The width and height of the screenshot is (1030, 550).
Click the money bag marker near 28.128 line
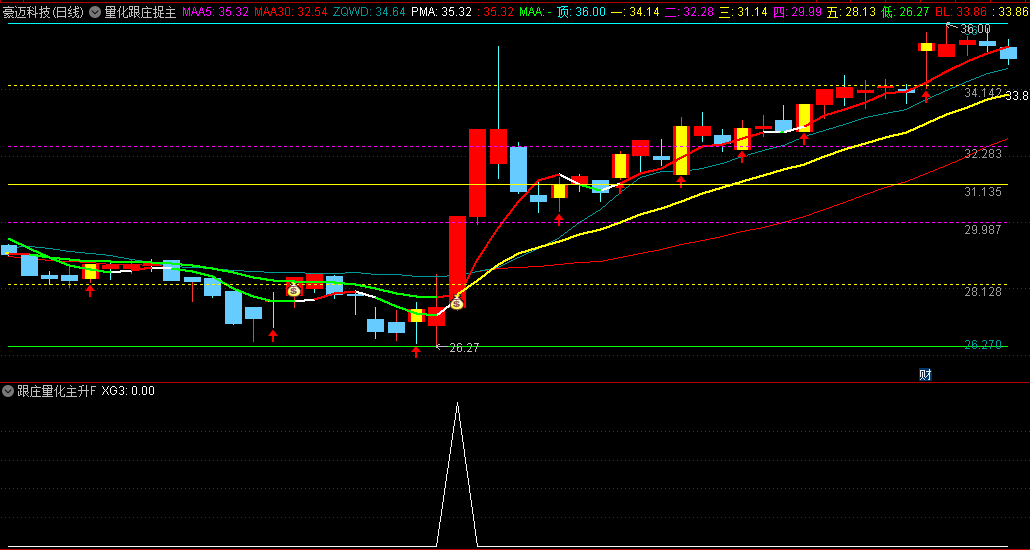pos(294,289)
